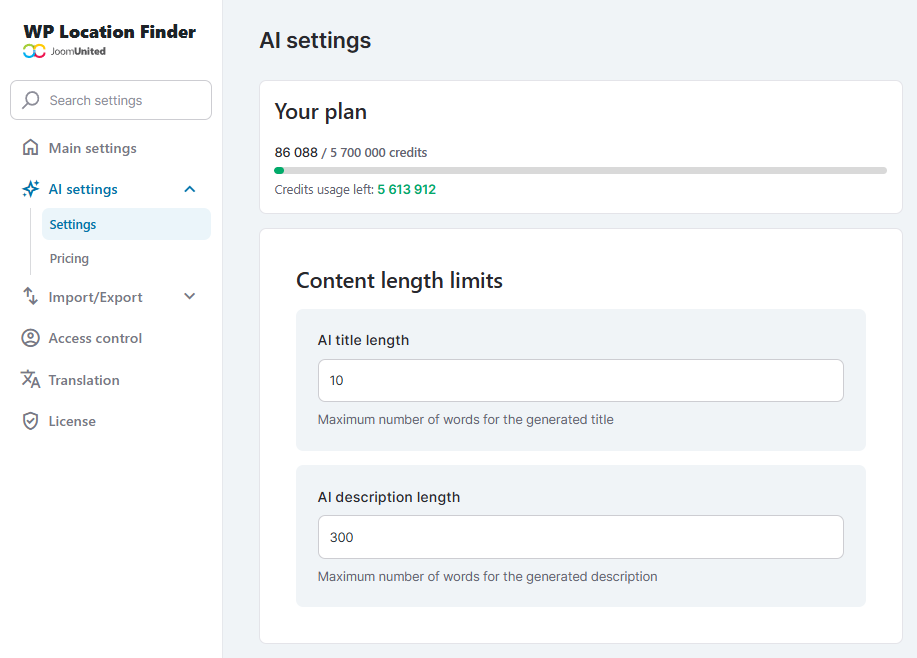Click the magnifier icon in the search field

tap(31, 100)
